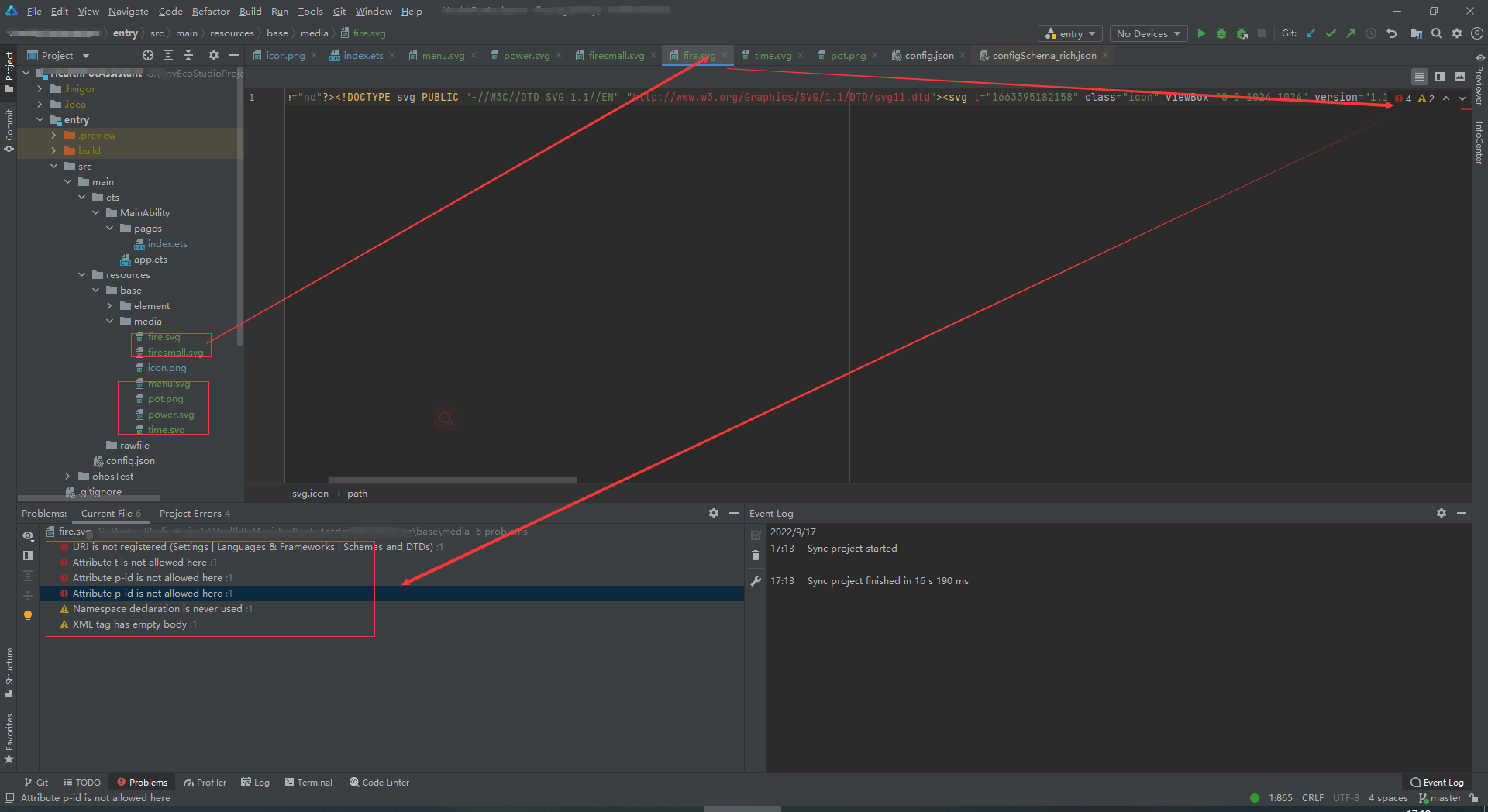The width and height of the screenshot is (1488, 812).
Task: Roll back changes with the undo arrow
Action: point(1391,33)
